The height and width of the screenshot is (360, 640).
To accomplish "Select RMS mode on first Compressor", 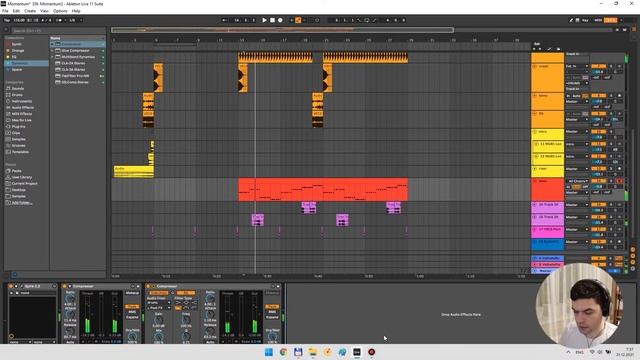I will (x=132, y=312).
